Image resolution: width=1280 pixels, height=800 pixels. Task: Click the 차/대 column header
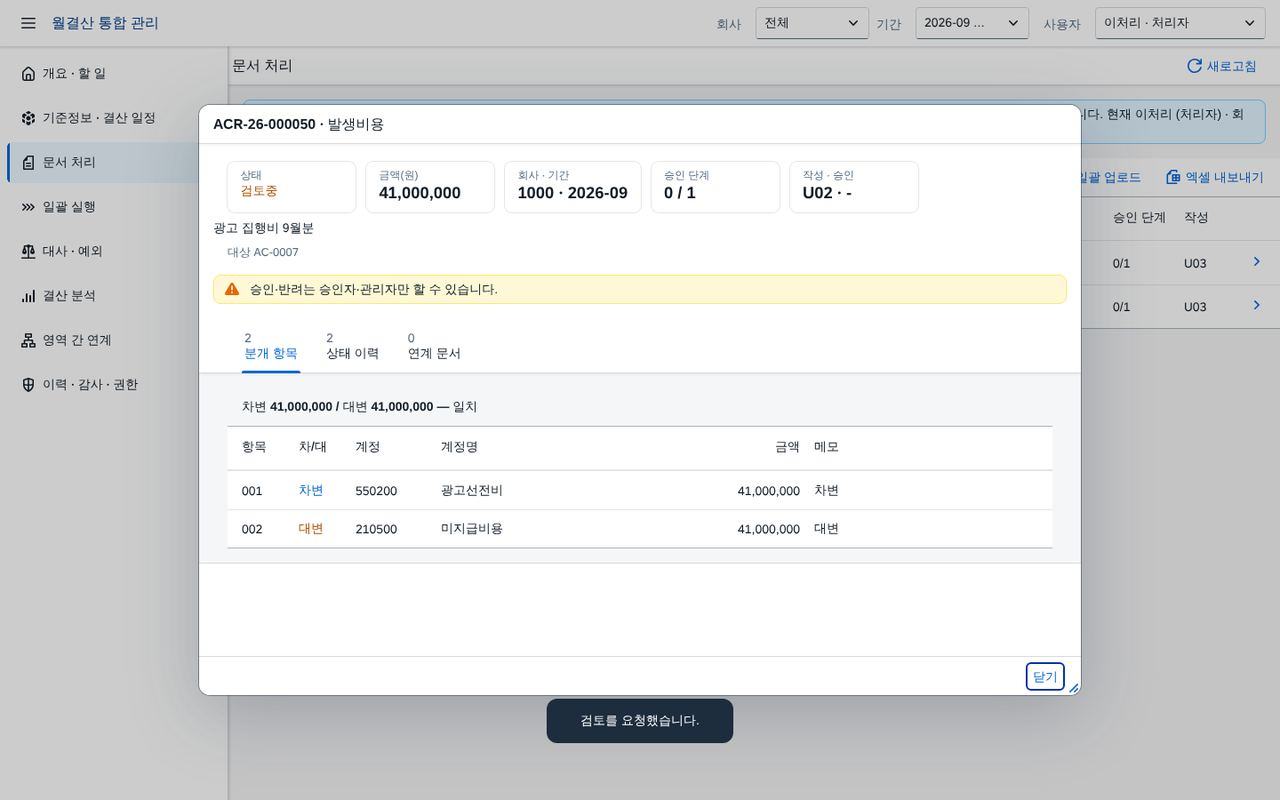coord(312,447)
